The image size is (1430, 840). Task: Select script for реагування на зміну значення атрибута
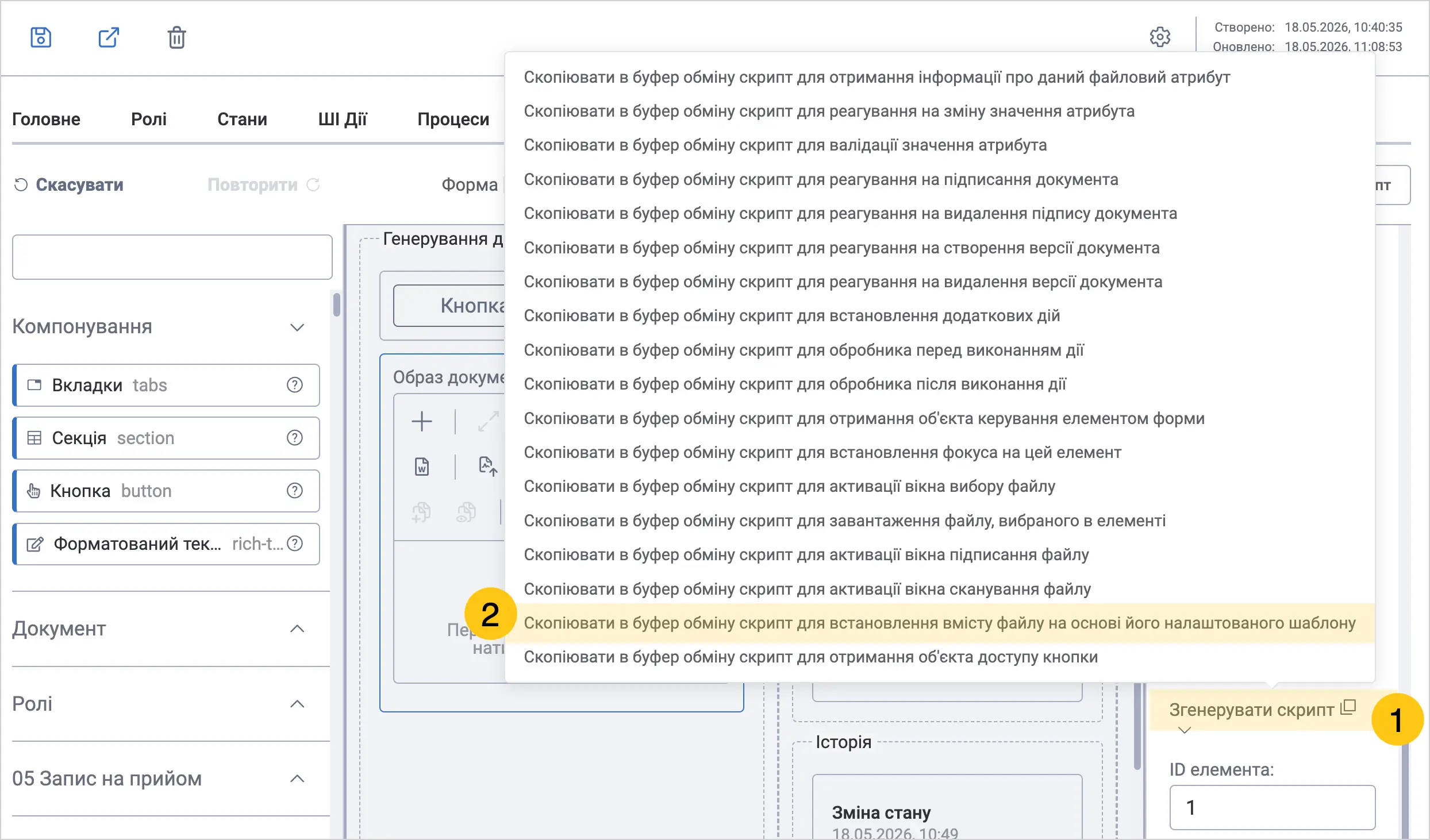tap(940, 111)
